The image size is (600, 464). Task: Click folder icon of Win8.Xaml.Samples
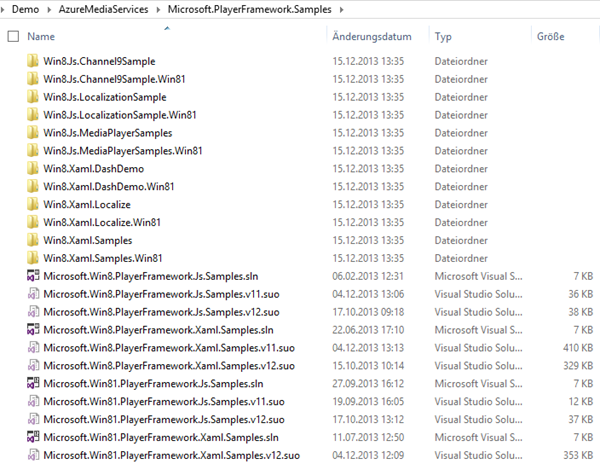[x=33, y=240]
